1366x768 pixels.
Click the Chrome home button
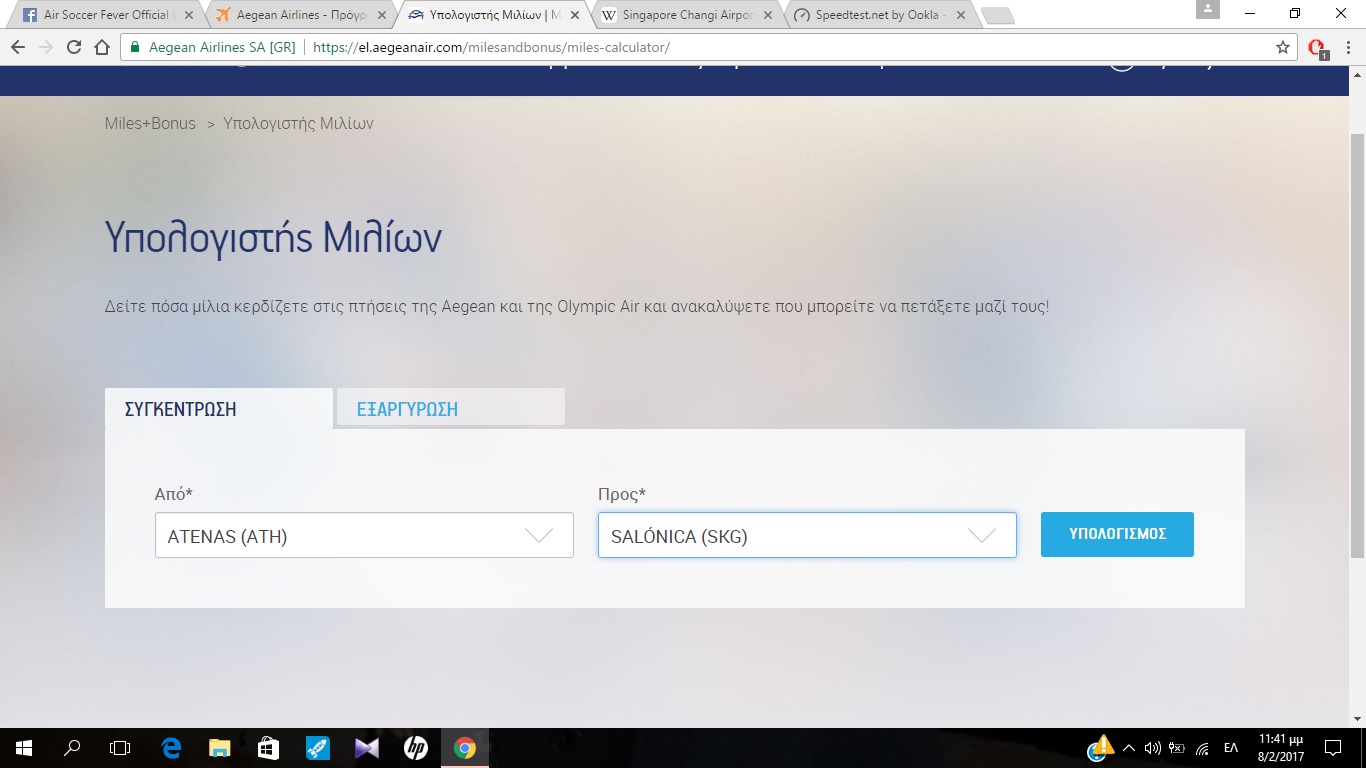(102, 47)
